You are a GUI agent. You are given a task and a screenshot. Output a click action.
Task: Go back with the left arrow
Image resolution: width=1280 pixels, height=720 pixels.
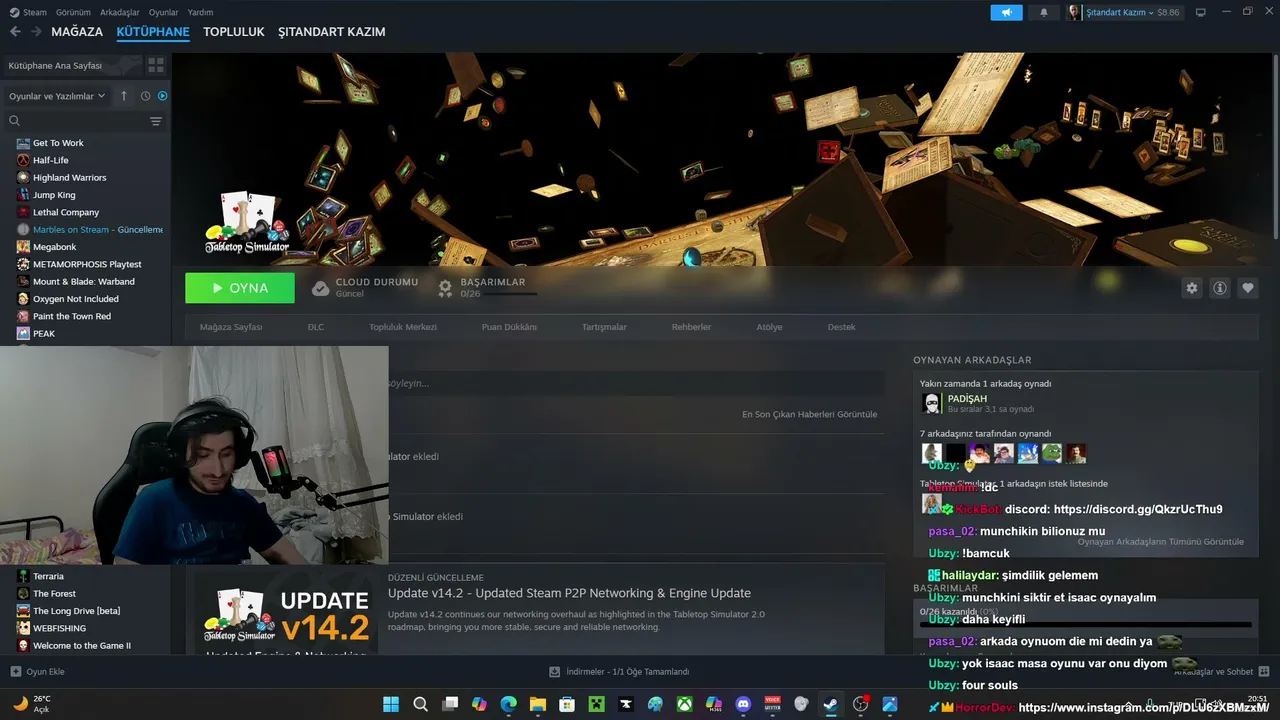[x=15, y=32]
